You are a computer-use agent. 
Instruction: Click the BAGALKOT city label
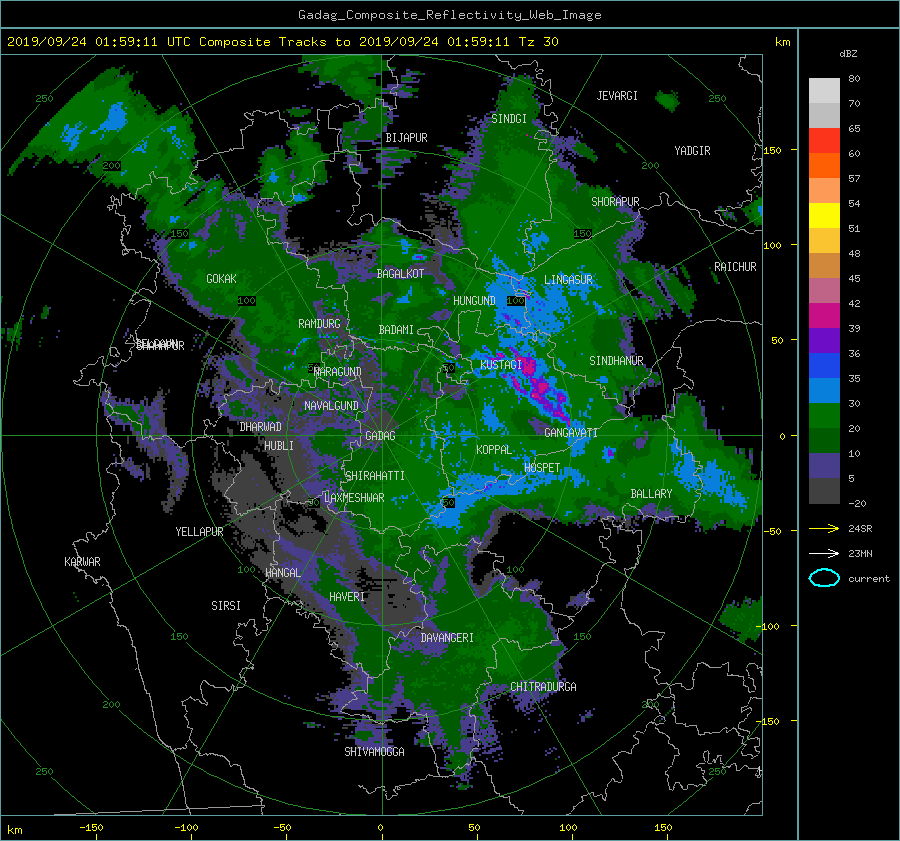click(x=400, y=274)
